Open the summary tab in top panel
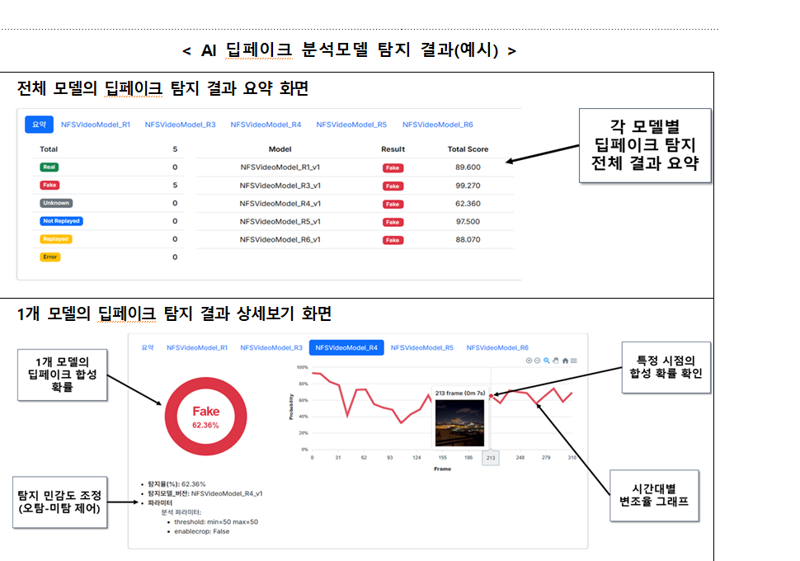The width and height of the screenshot is (800, 561). tap(39, 125)
